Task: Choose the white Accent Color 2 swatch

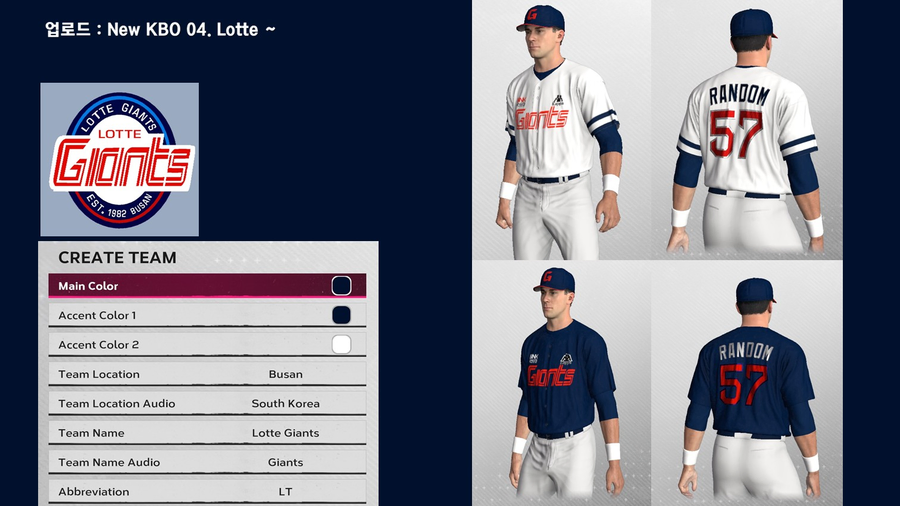Action: click(341, 344)
